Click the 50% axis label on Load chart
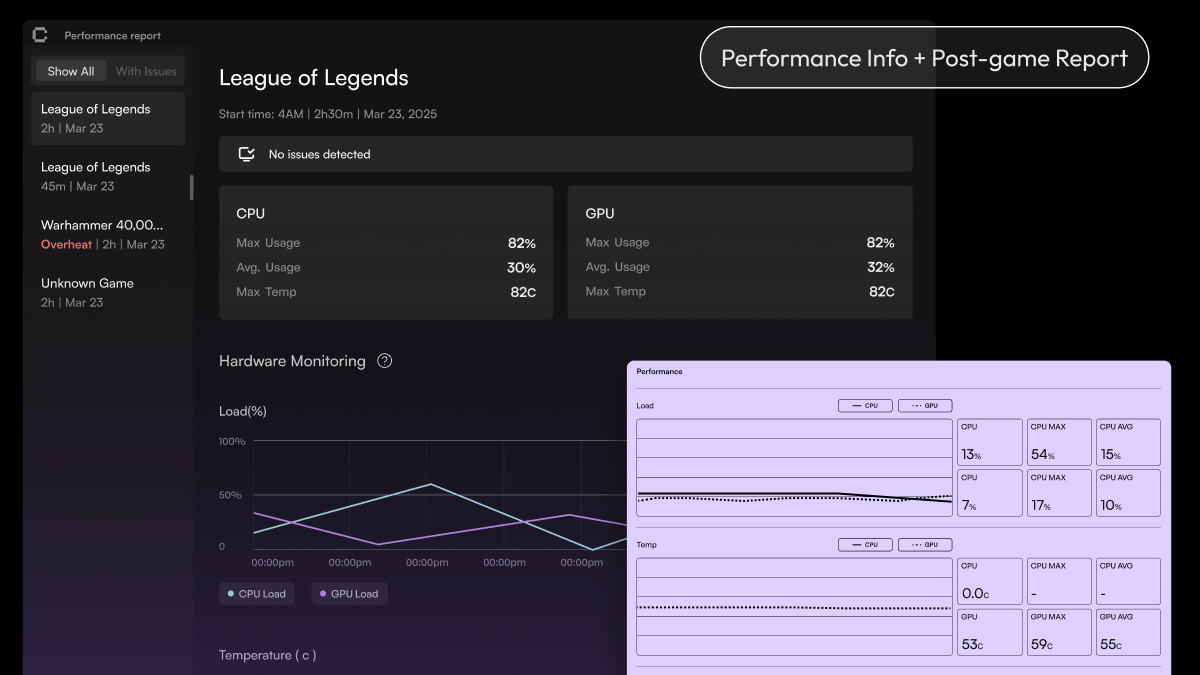The height and width of the screenshot is (675, 1200). tap(230, 495)
